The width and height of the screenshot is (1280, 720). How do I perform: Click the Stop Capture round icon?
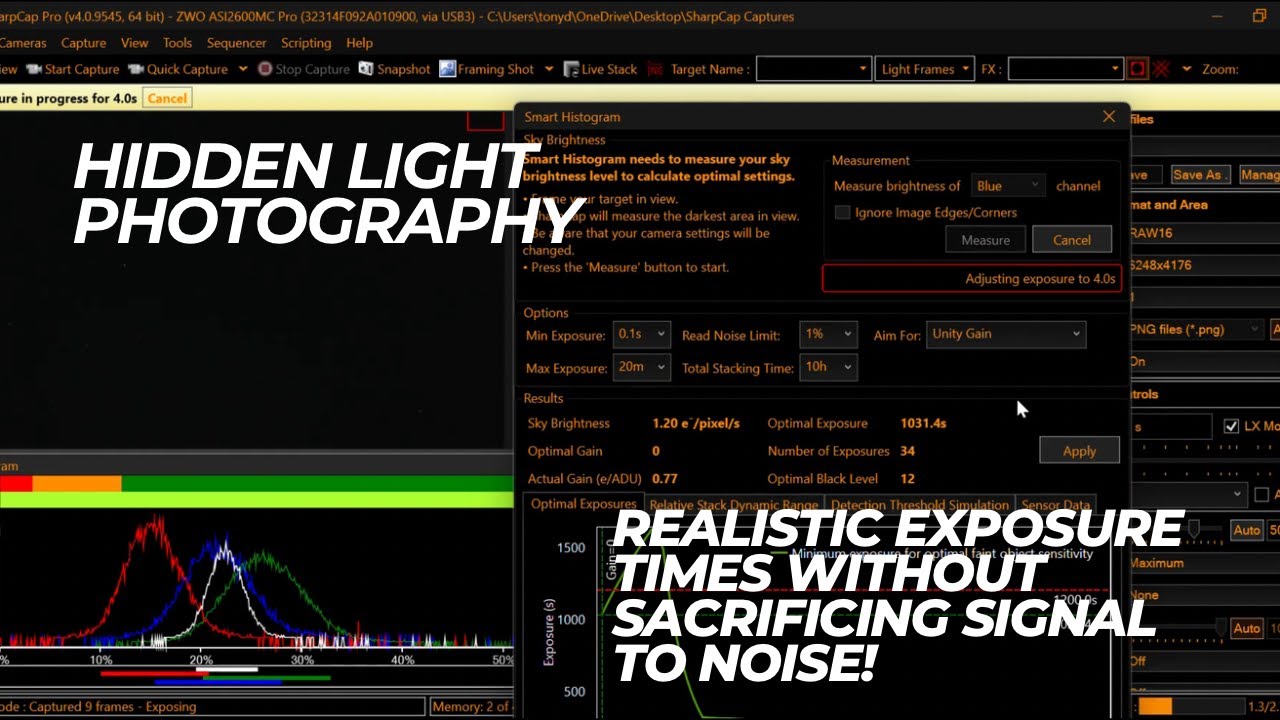265,69
